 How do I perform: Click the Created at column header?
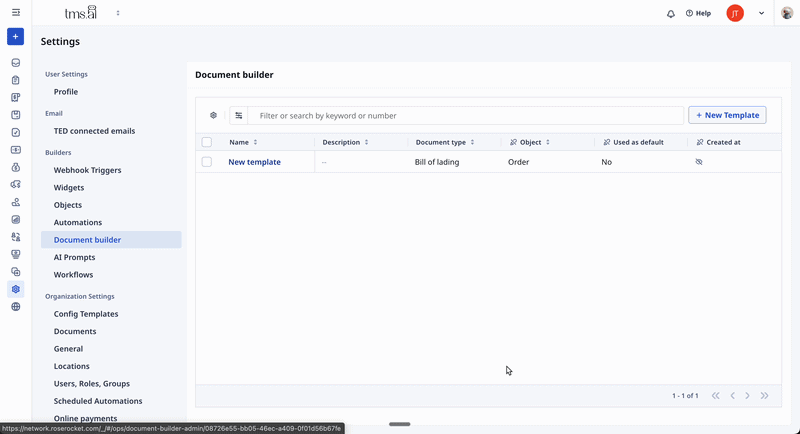click(x=718, y=142)
